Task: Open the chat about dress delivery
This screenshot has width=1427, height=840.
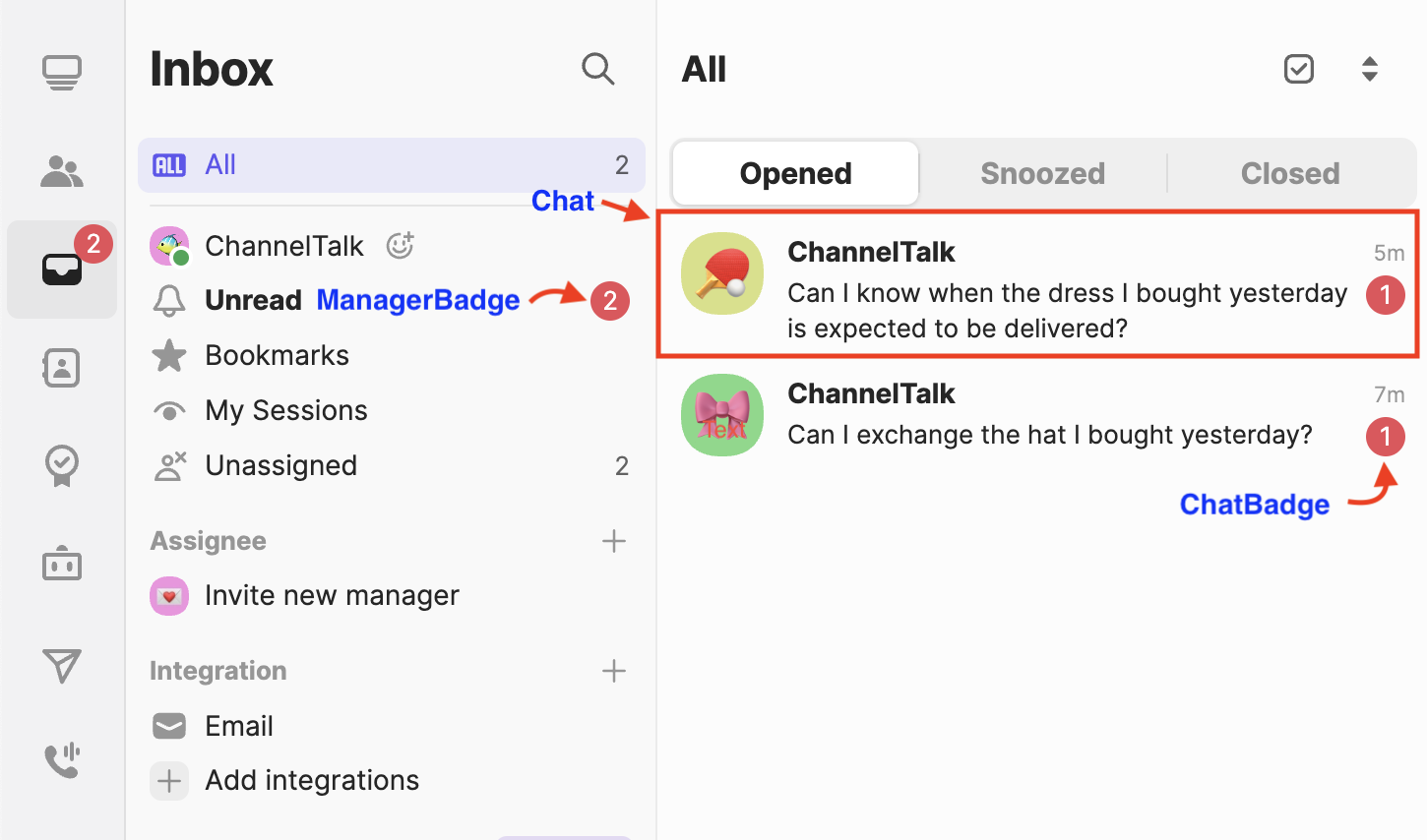Action: [x=1038, y=284]
